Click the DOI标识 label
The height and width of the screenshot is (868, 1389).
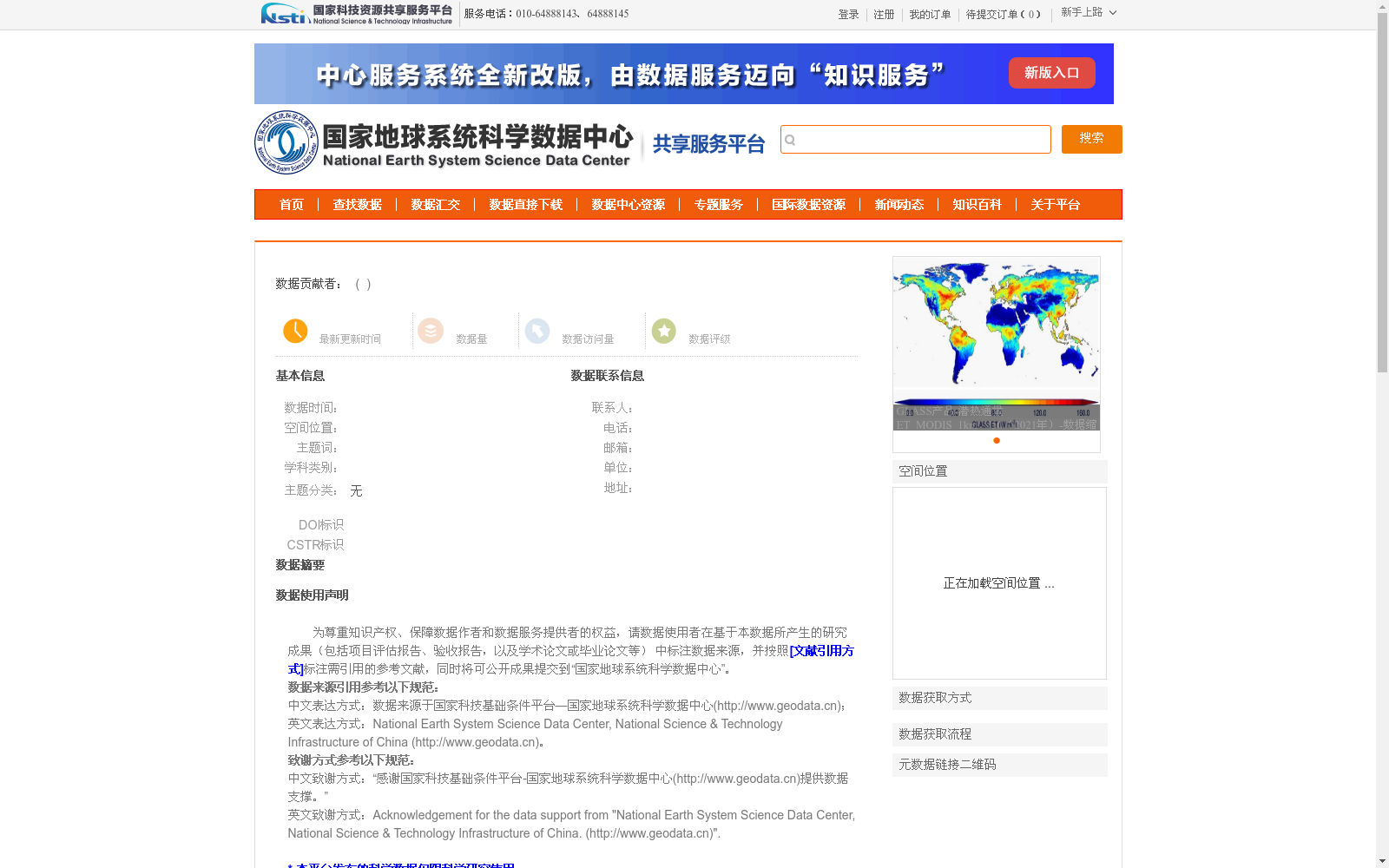point(321,525)
